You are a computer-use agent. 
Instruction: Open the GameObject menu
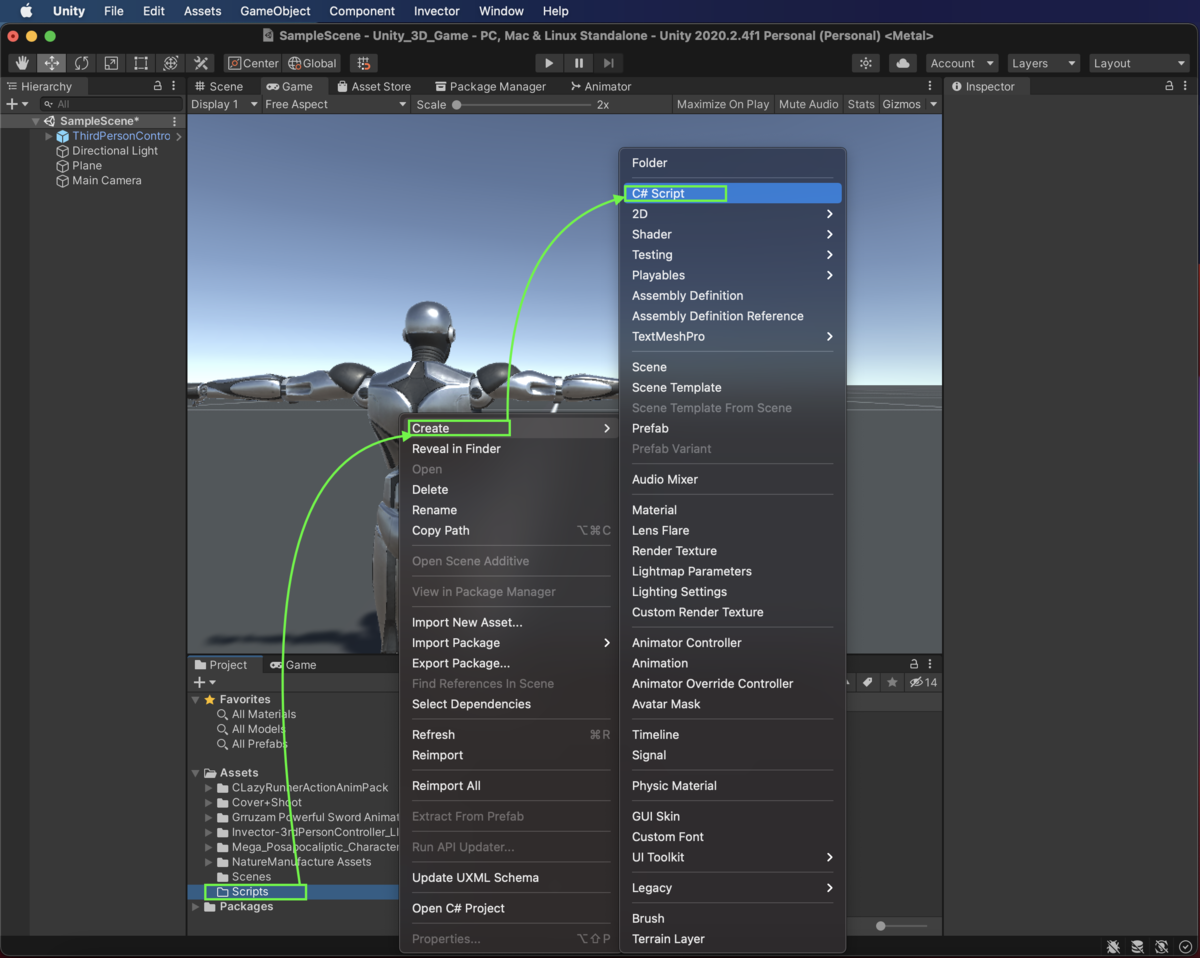[275, 11]
